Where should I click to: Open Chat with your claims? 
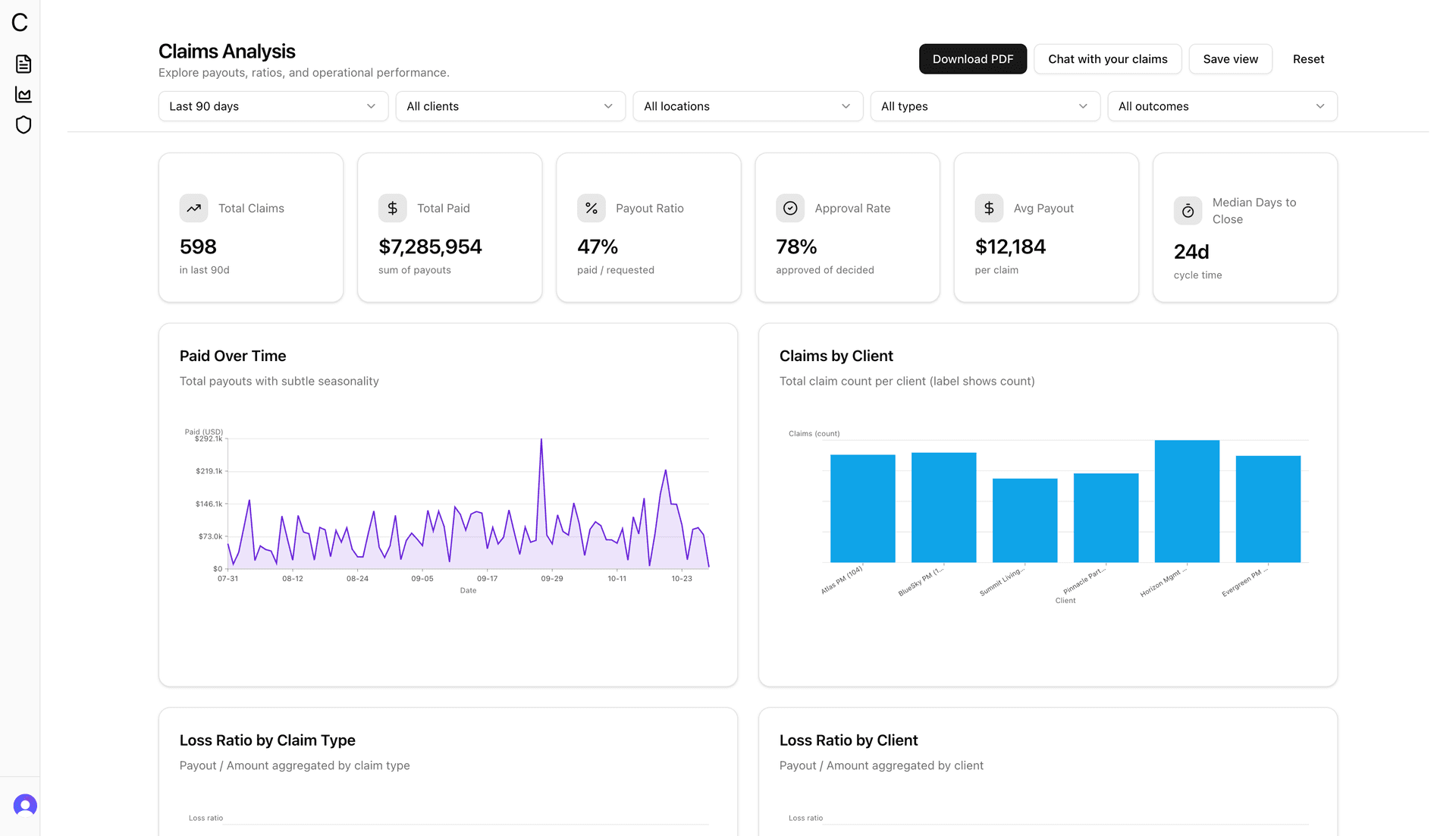pyautogui.click(x=1107, y=58)
